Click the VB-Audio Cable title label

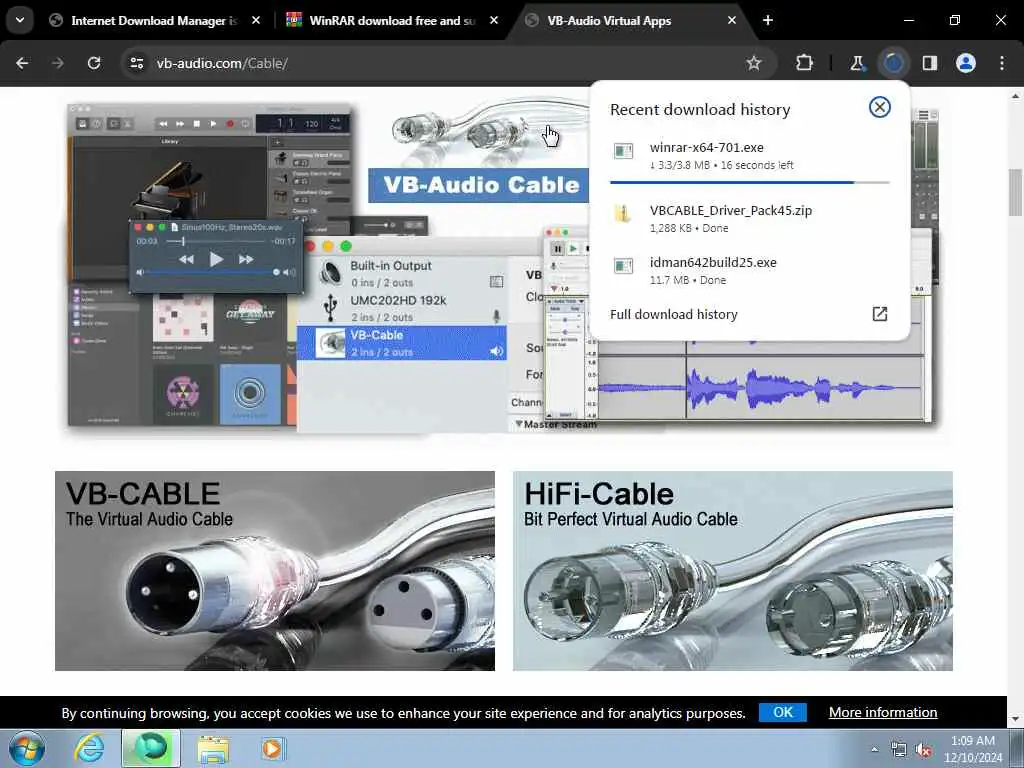coord(481,185)
